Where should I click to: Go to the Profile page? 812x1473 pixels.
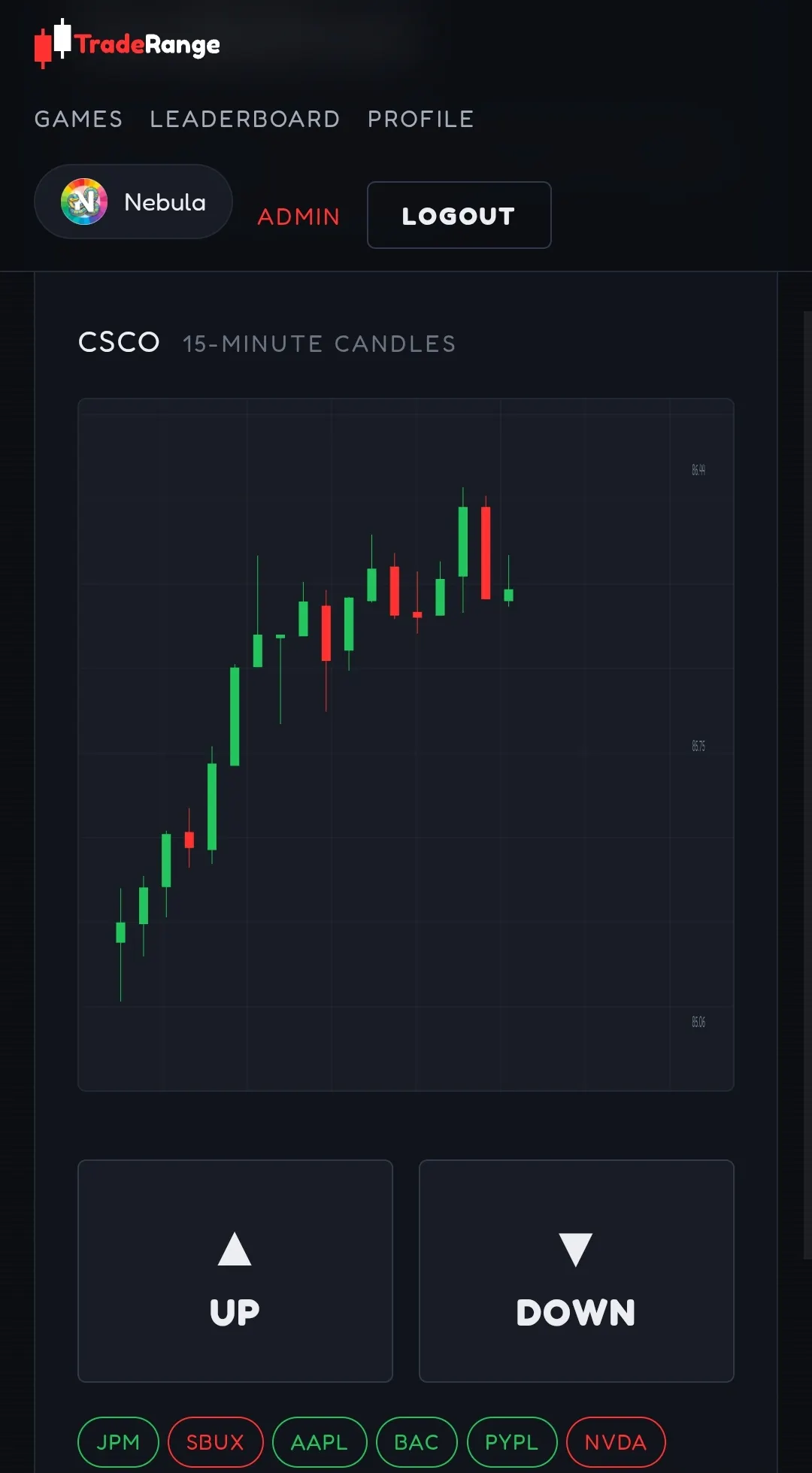tap(421, 119)
